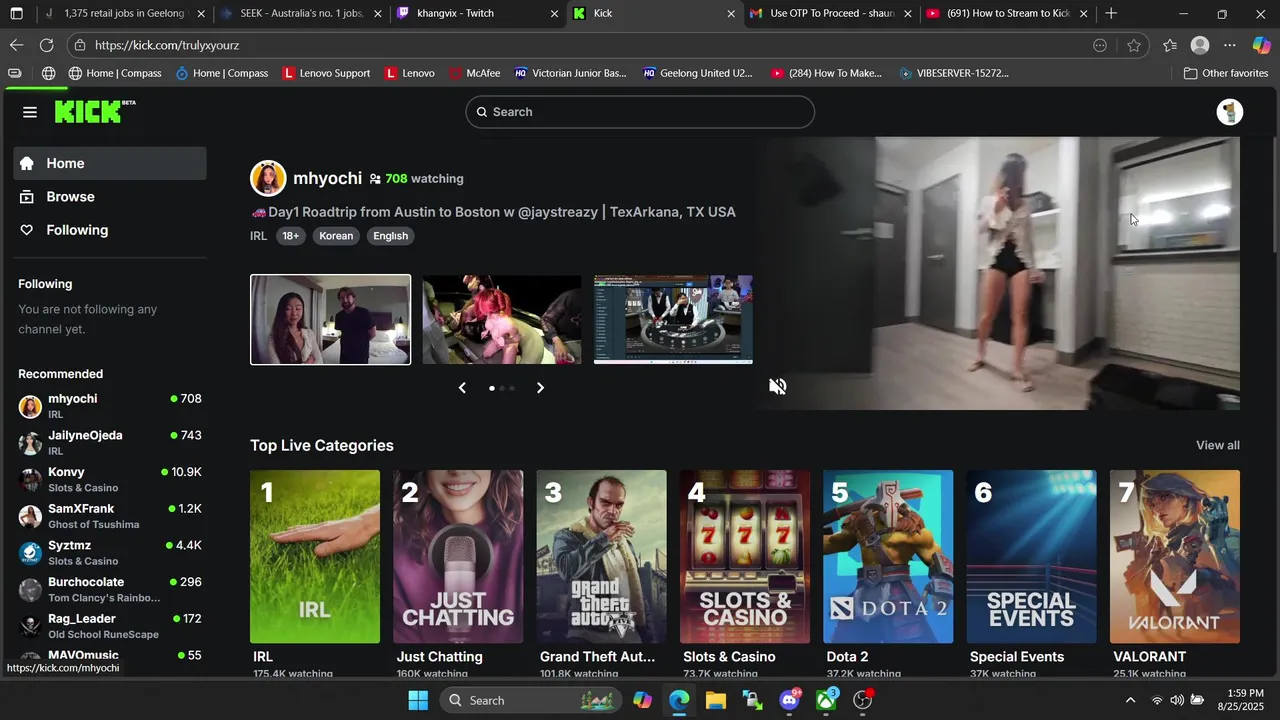The width and height of the screenshot is (1280, 720).
Task: Click the browser address bar URL
Action: [x=167, y=45]
